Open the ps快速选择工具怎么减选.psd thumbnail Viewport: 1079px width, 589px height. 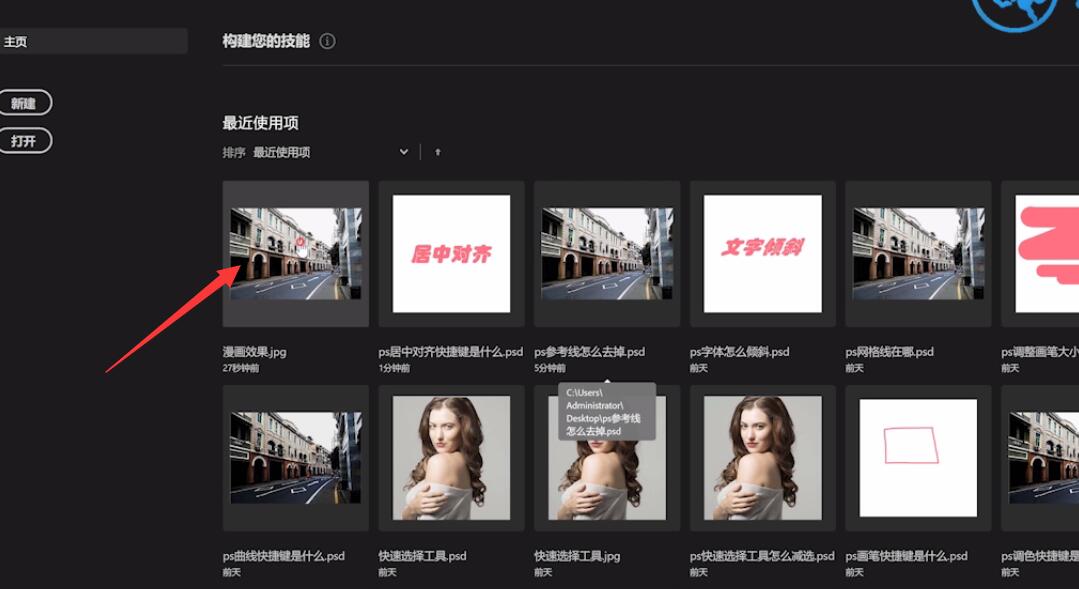(762, 458)
